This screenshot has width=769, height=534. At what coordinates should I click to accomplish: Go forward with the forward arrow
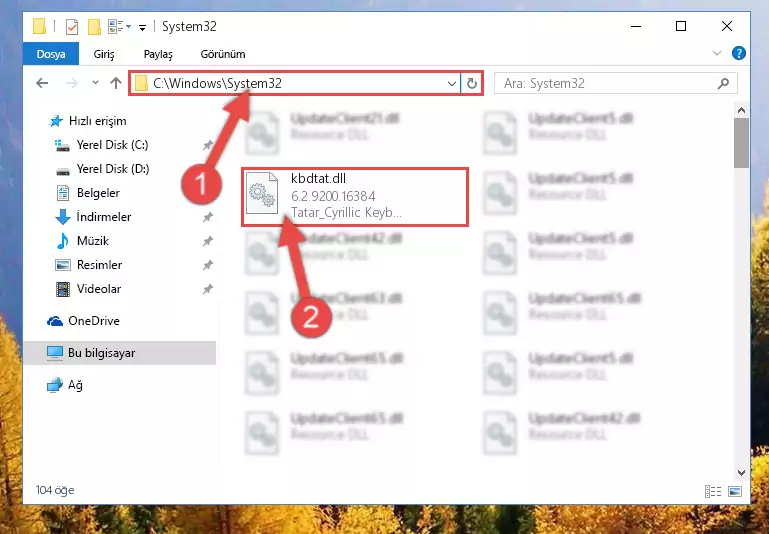(x=72, y=83)
